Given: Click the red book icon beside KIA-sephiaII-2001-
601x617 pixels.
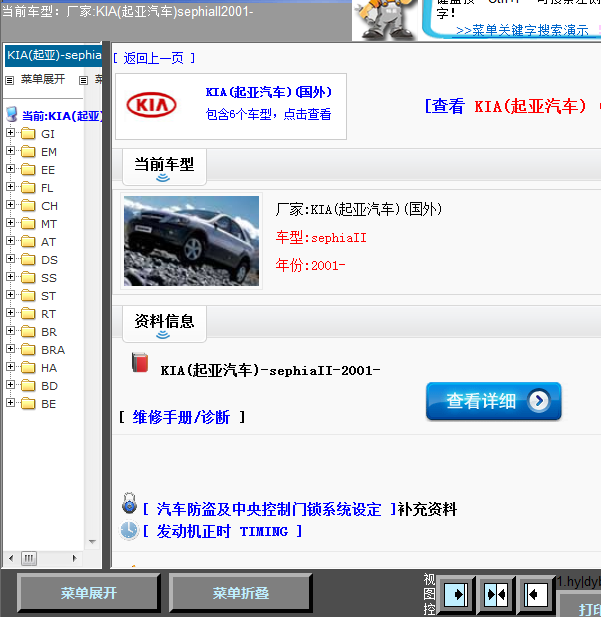Looking at the screenshot, I should [140, 362].
